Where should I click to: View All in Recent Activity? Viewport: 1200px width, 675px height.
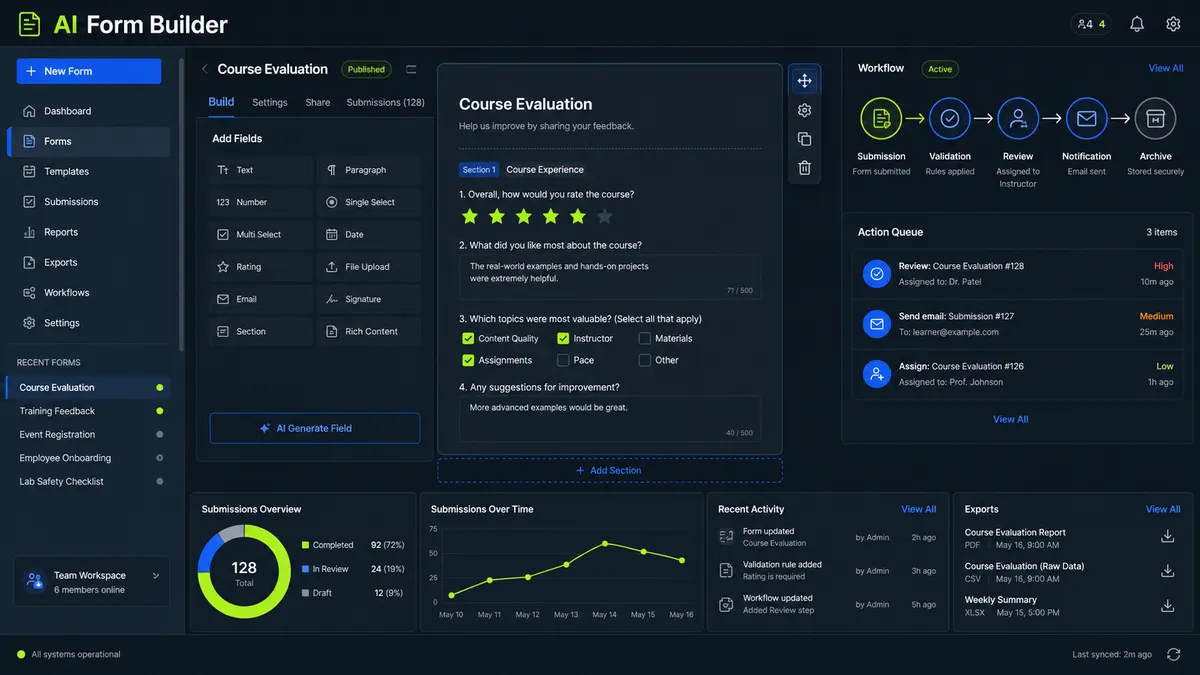point(918,509)
